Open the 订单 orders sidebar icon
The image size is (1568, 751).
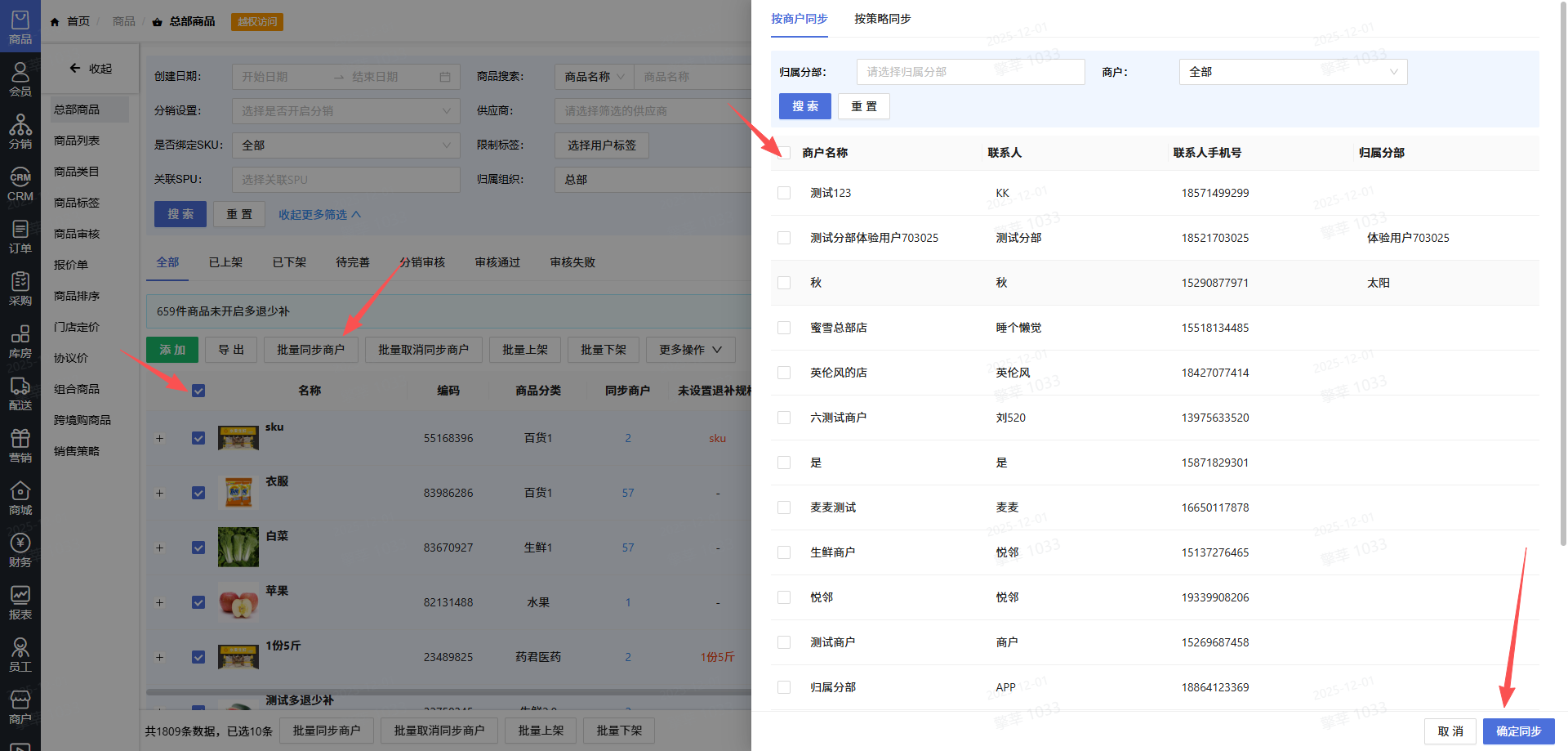pos(20,236)
